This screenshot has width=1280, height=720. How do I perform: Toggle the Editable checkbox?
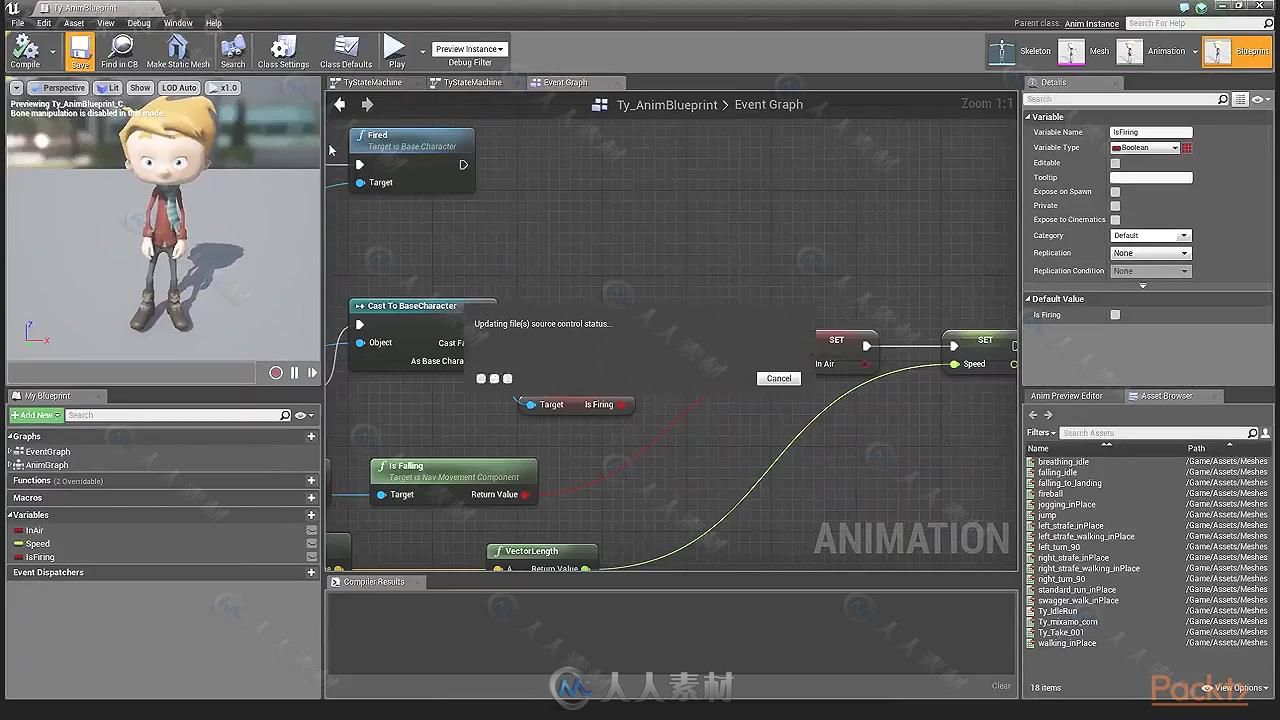(x=1115, y=163)
